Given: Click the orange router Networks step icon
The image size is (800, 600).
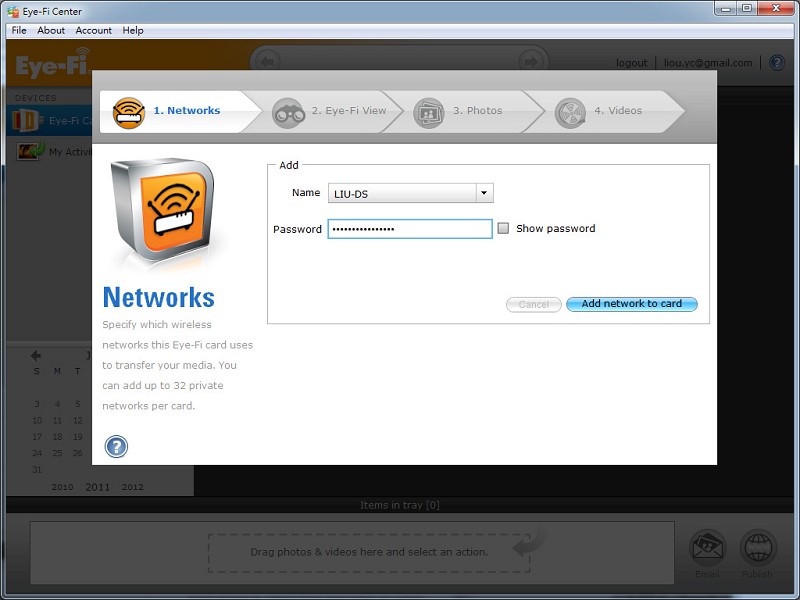Looking at the screenshot, I should pyautogui.click(x=129, y=113).
